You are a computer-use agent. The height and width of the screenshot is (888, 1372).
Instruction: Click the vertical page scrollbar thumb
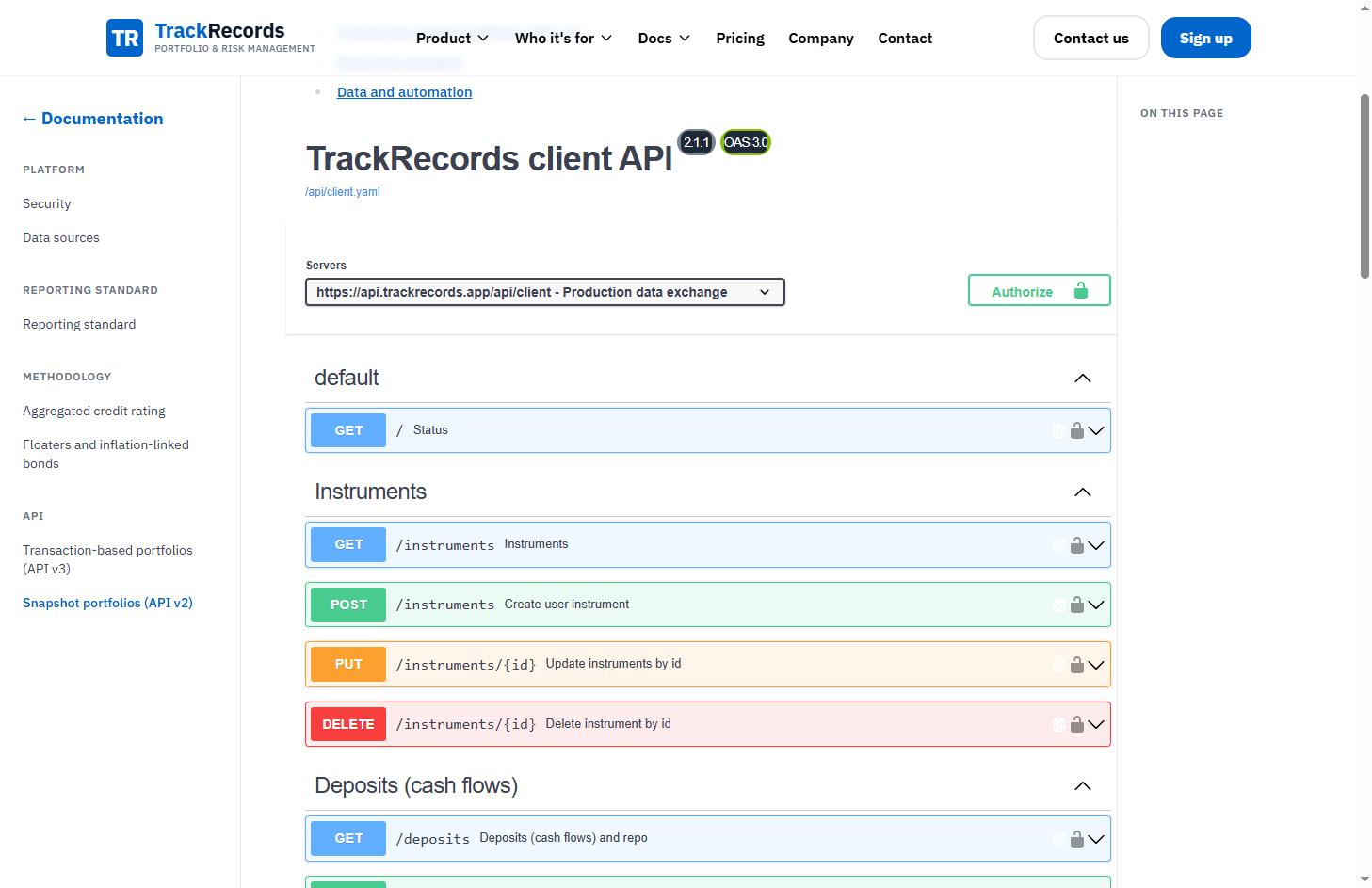(x=1365, y=186)
